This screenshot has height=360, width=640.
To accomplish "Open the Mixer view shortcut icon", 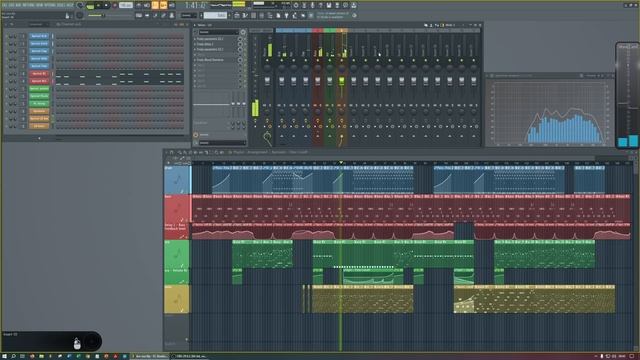I will coord(262,16).
